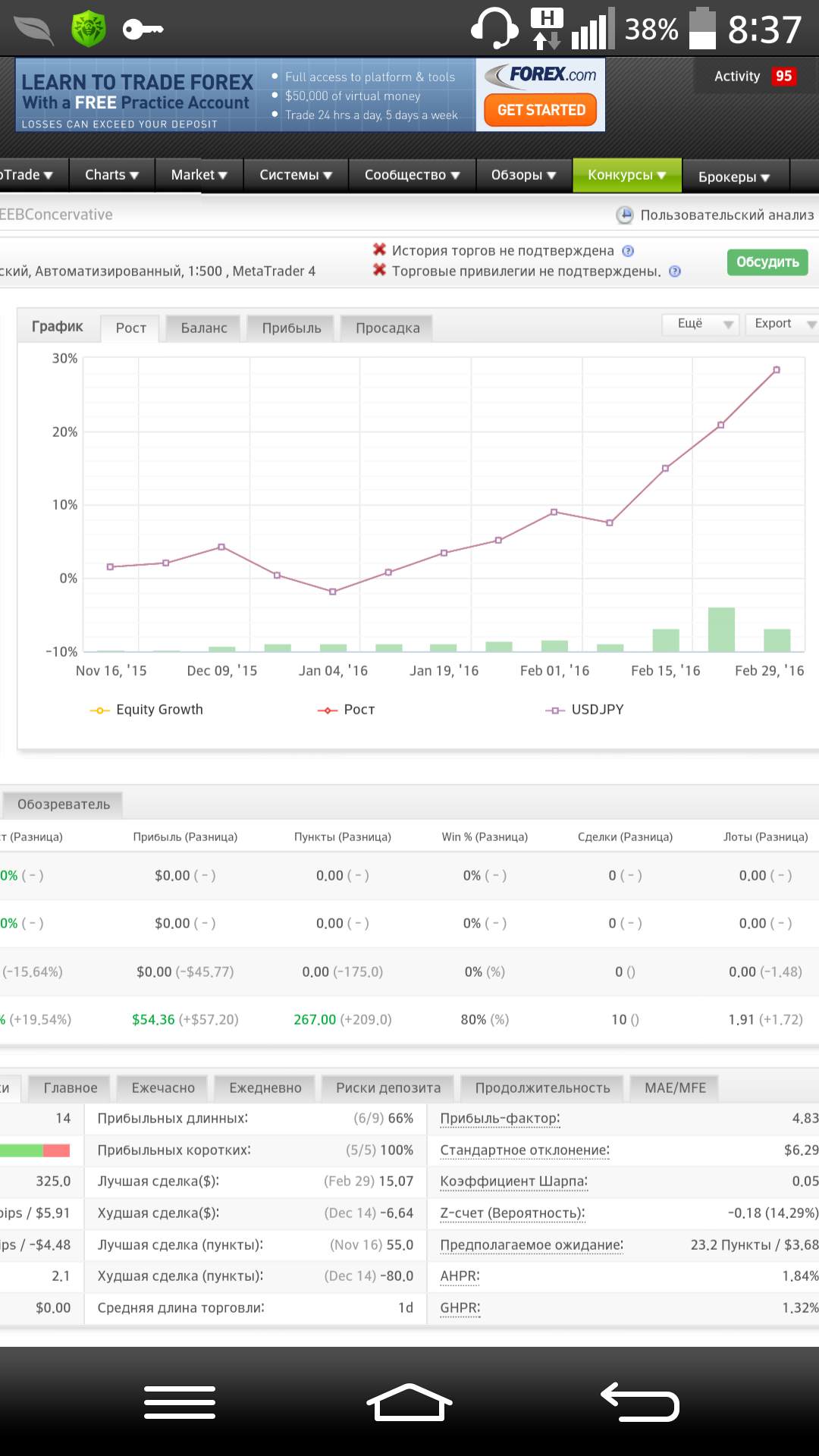
Task: Click the green-red win/loss ratio bar
Action: click(35, 1150)
